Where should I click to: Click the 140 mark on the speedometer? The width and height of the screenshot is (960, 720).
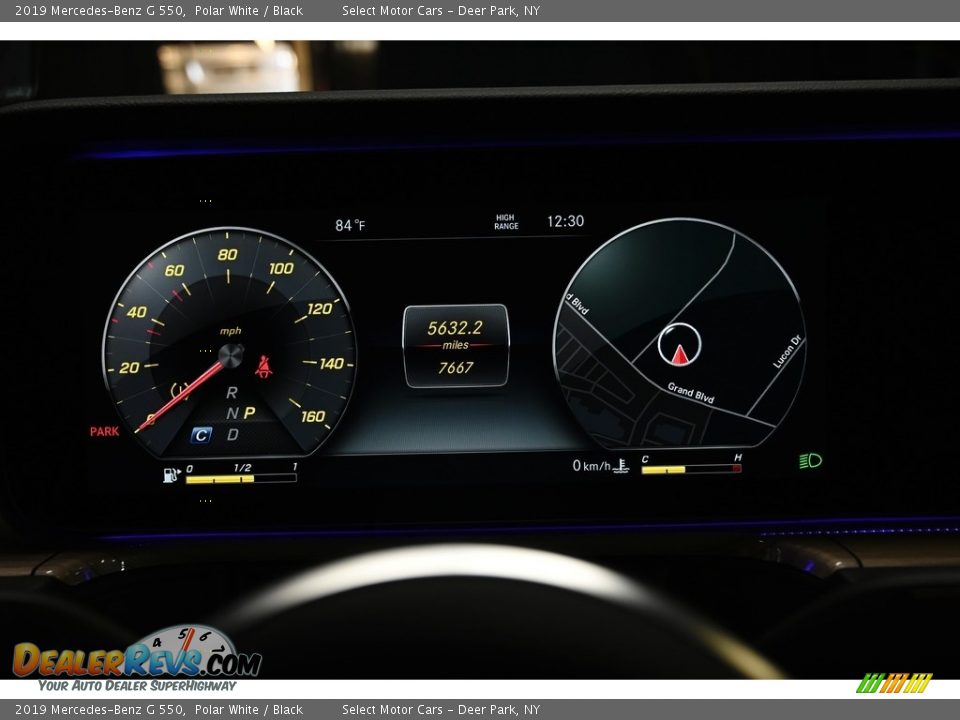coord(332,364)
